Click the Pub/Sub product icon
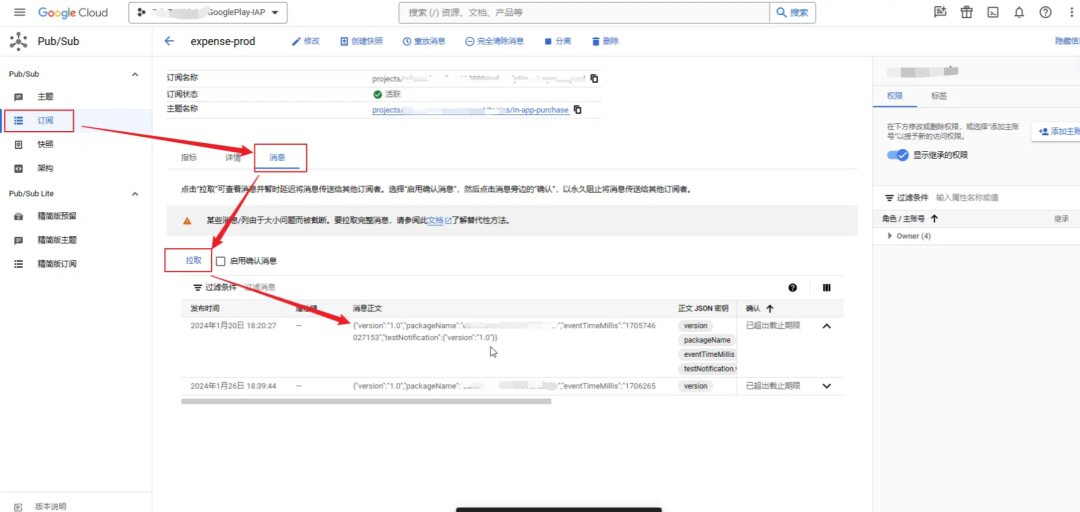This screenshot has height=512, width=1080. tap(18, 41)
